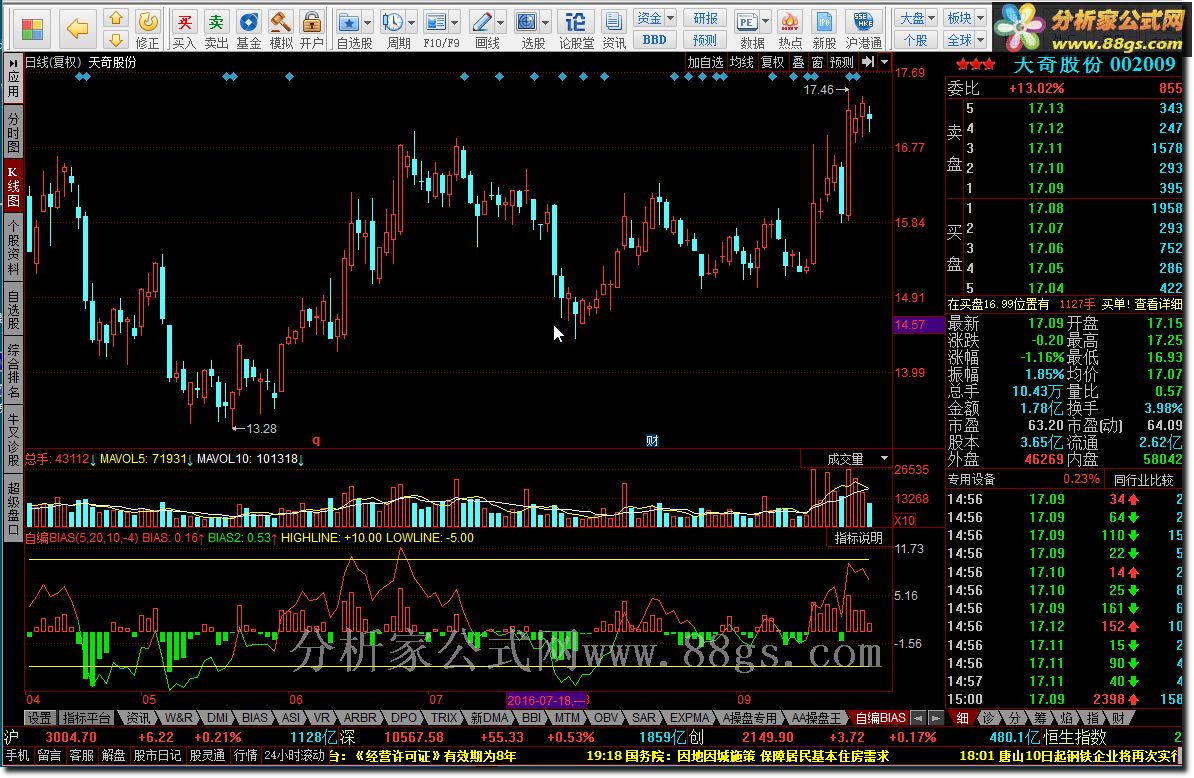This screenshot has width=1194, height=778.
Task: Toggle the 复权 price adjustment
Action: click(x=772, y=62)
